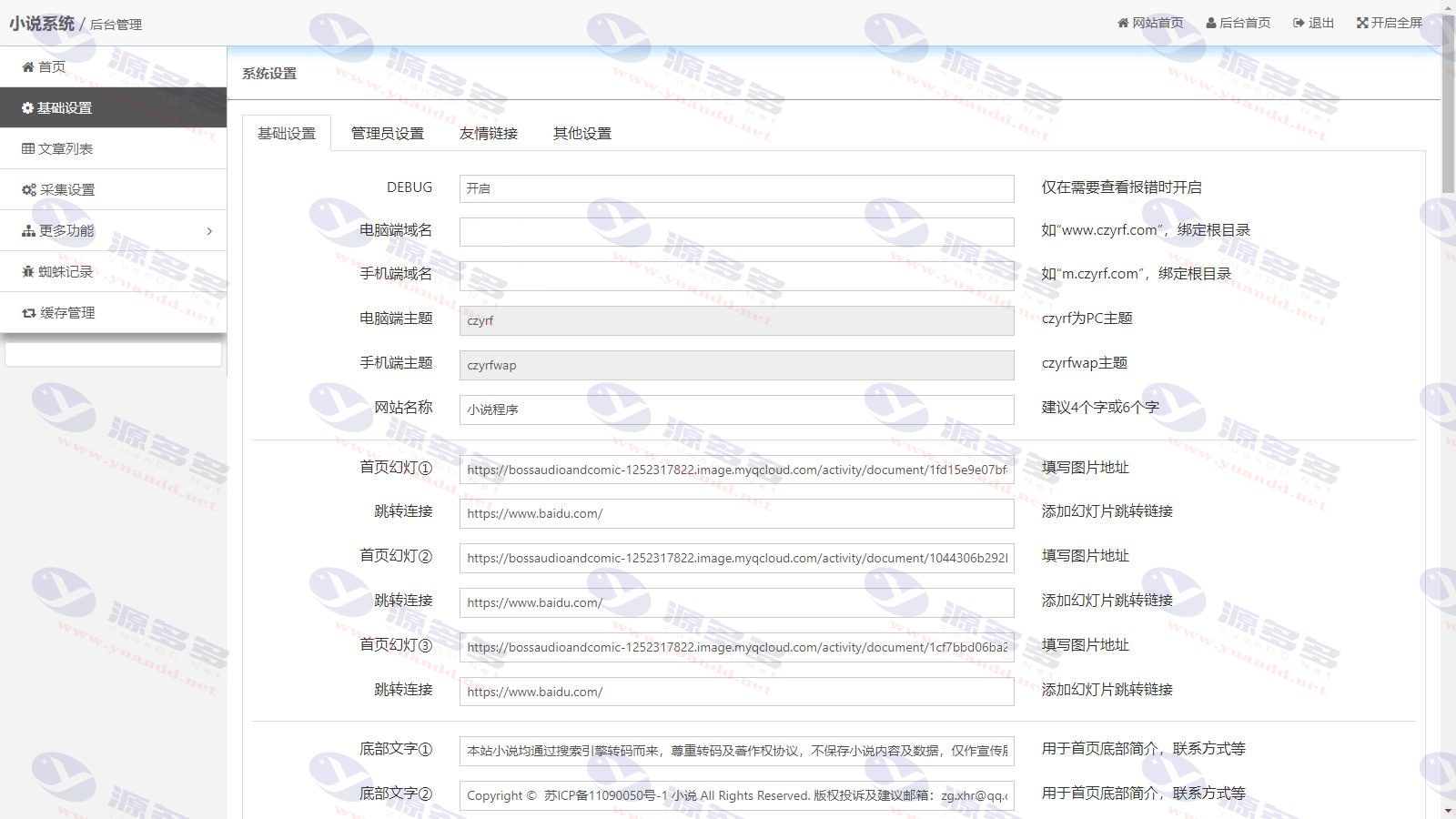Click the 小说系统 site title
Viewport: 1456px width, 819px height.
tap(42, 23)
